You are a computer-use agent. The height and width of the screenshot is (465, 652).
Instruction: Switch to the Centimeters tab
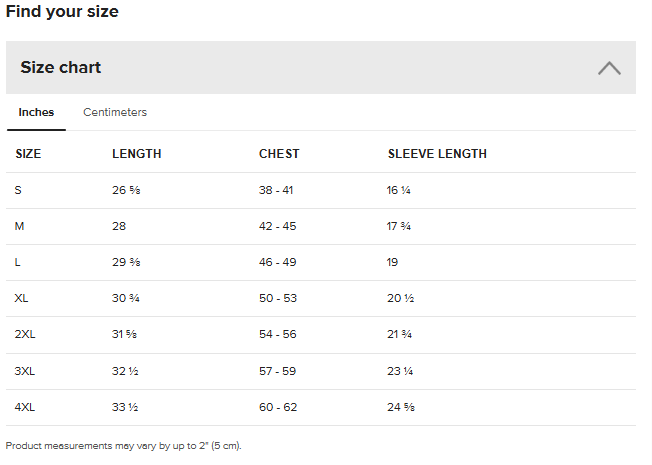click(x=115, y=112)
